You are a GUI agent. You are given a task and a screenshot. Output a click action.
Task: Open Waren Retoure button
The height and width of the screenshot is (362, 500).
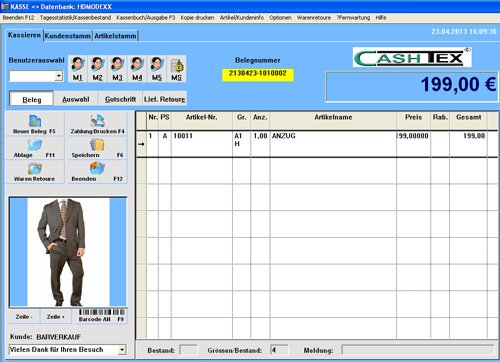click(35, 172)
